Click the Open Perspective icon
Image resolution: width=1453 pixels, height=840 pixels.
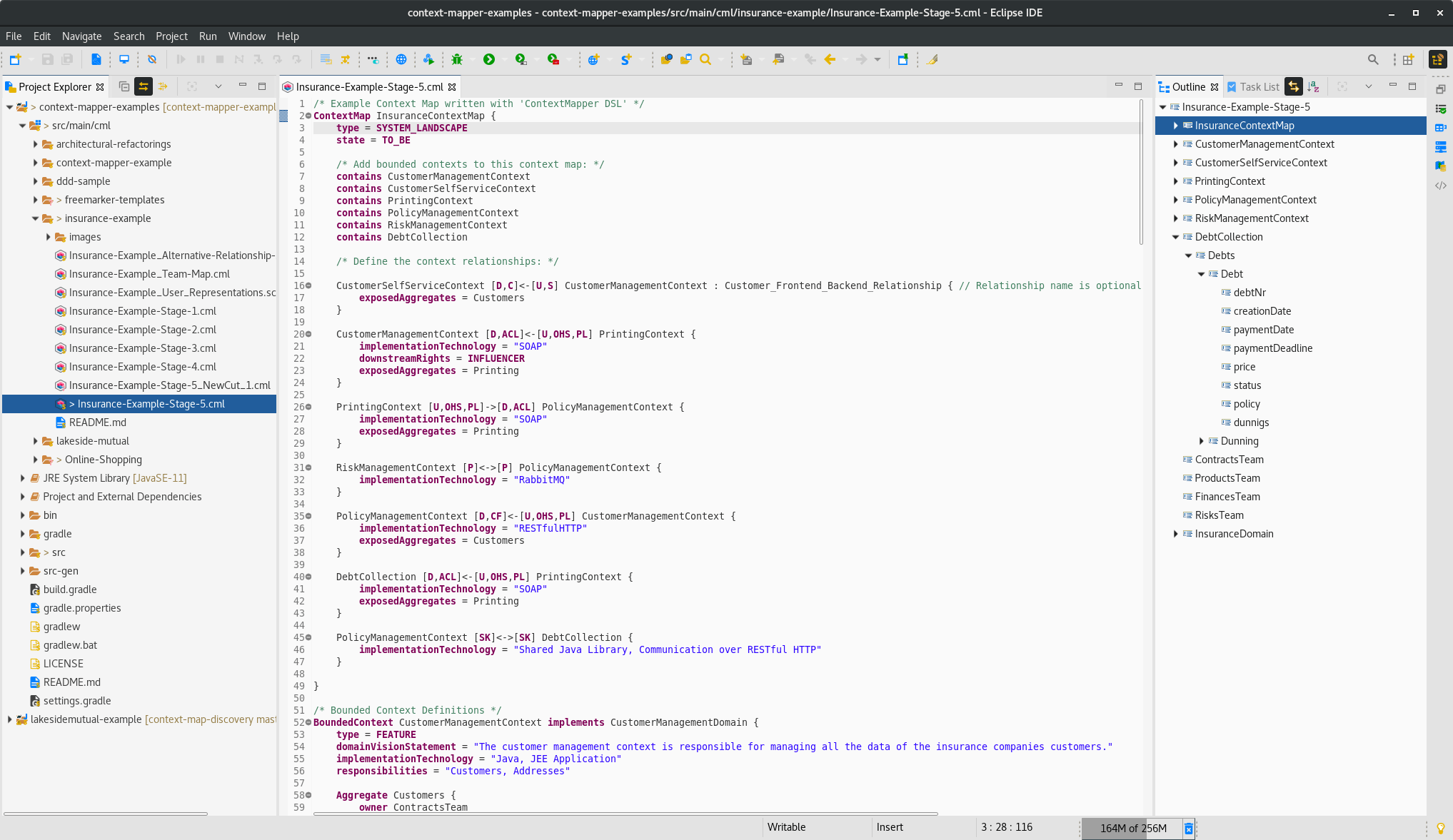pos(1408,60)
